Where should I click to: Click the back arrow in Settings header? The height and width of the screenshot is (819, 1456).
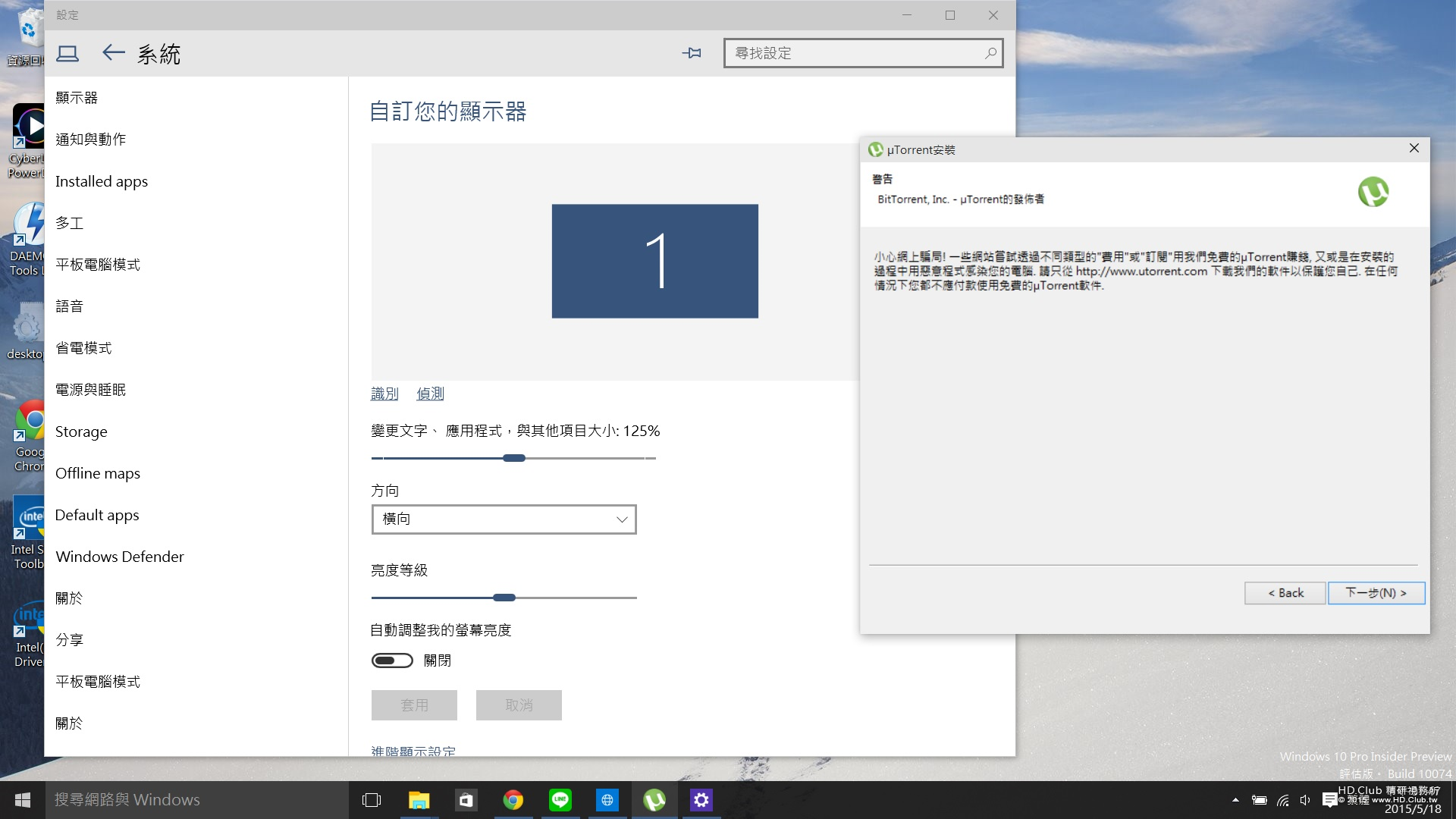coord(114,53)
